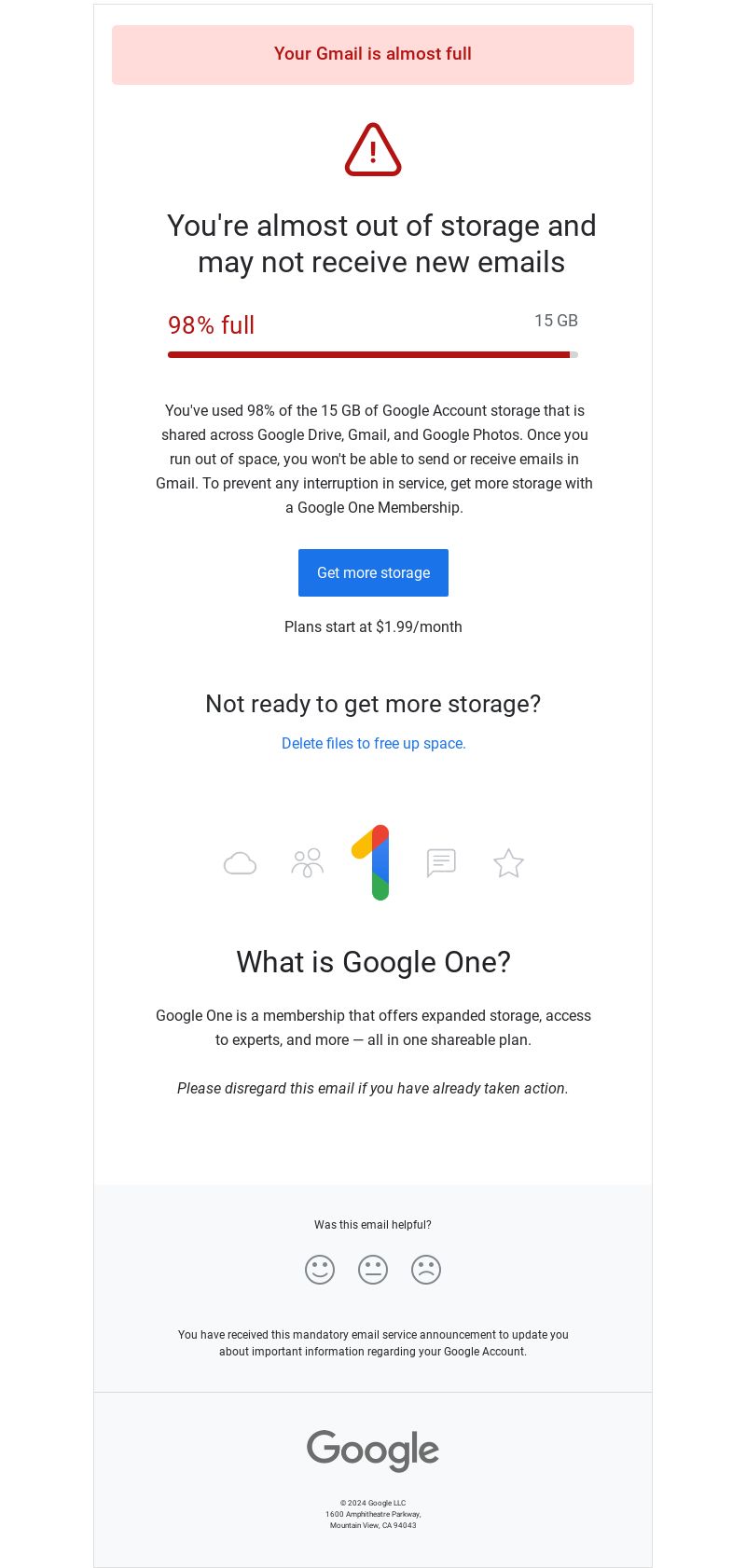Screen dimensions: 746x1568
Task: Click the colorful Google One logo
Action: coord(371,862)
